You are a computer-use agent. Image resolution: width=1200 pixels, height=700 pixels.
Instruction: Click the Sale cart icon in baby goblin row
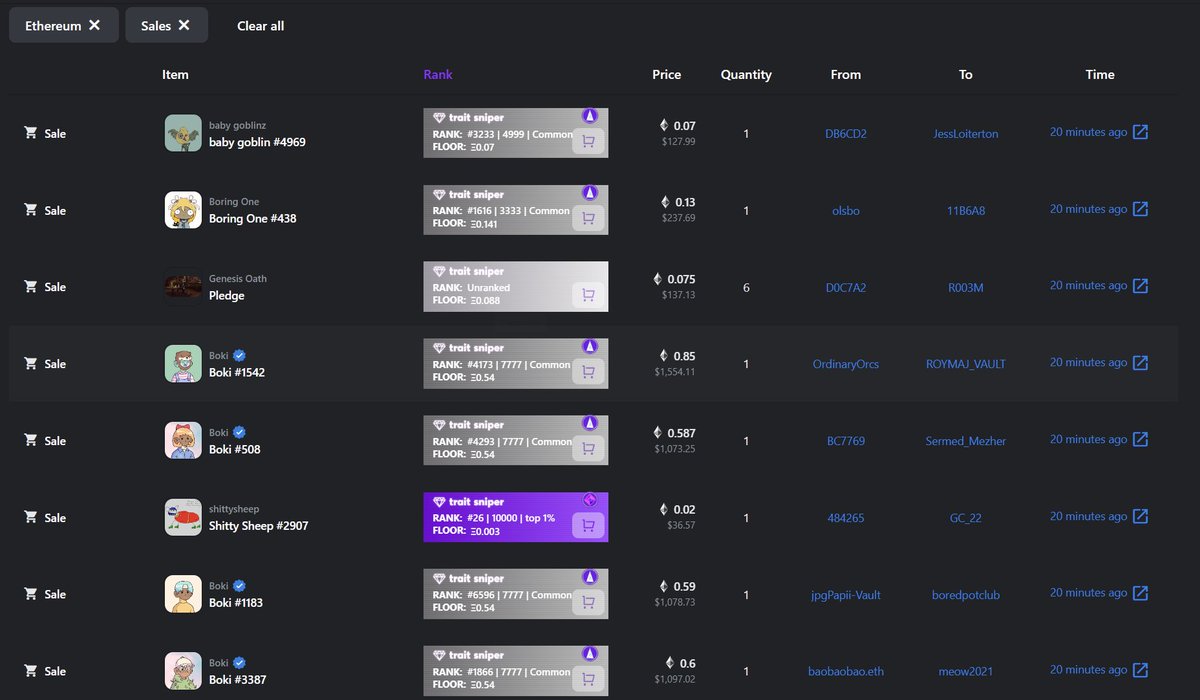[x=30, y=132]
